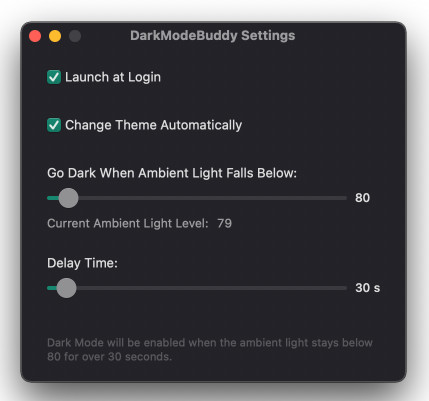The image size is (429, 401).
Task: Click the Delay Time slider knob
Action: [x=66, y=288]
